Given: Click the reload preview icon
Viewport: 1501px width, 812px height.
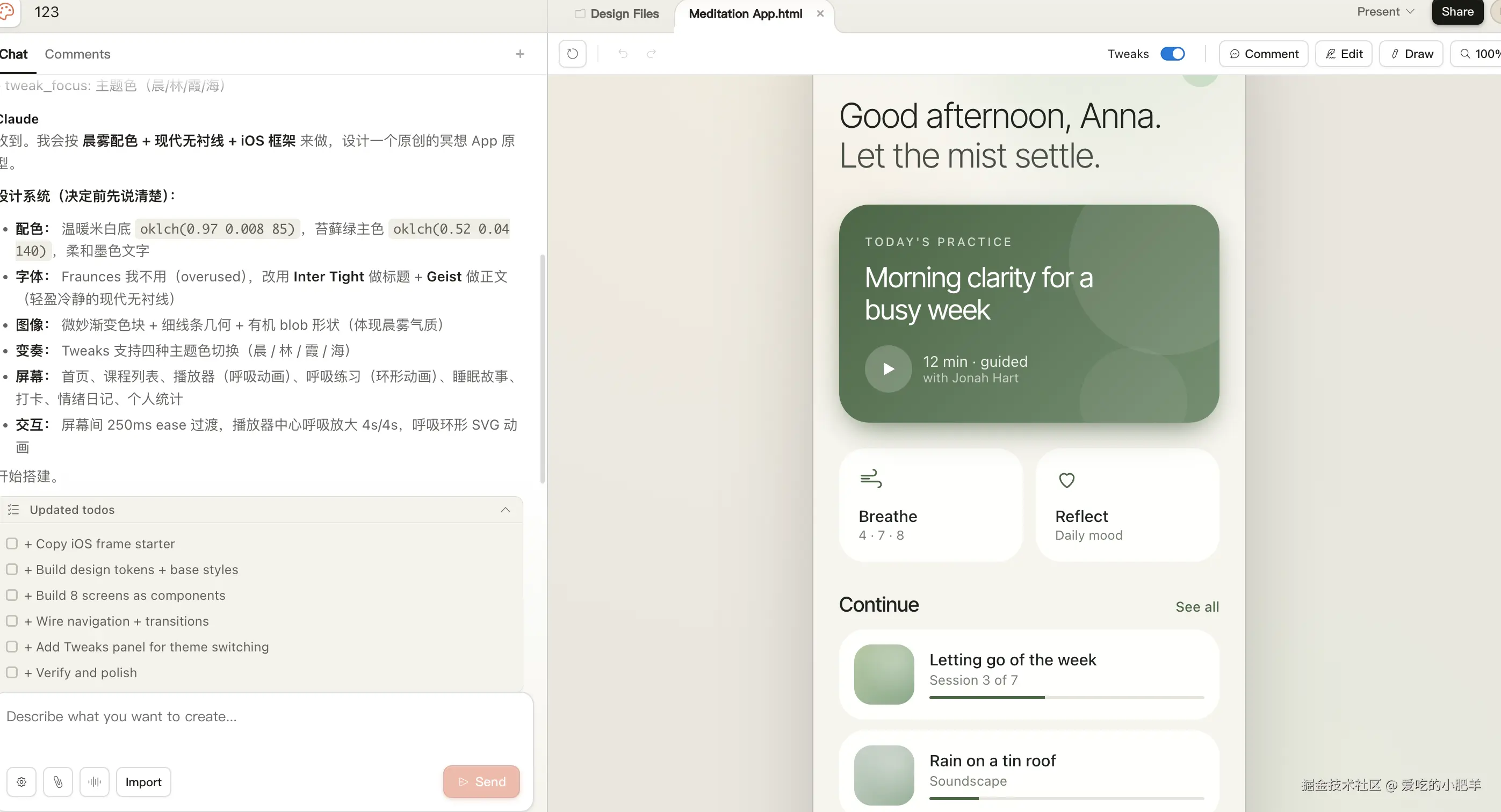Looking at the screenshot, I should coord(572,54).
